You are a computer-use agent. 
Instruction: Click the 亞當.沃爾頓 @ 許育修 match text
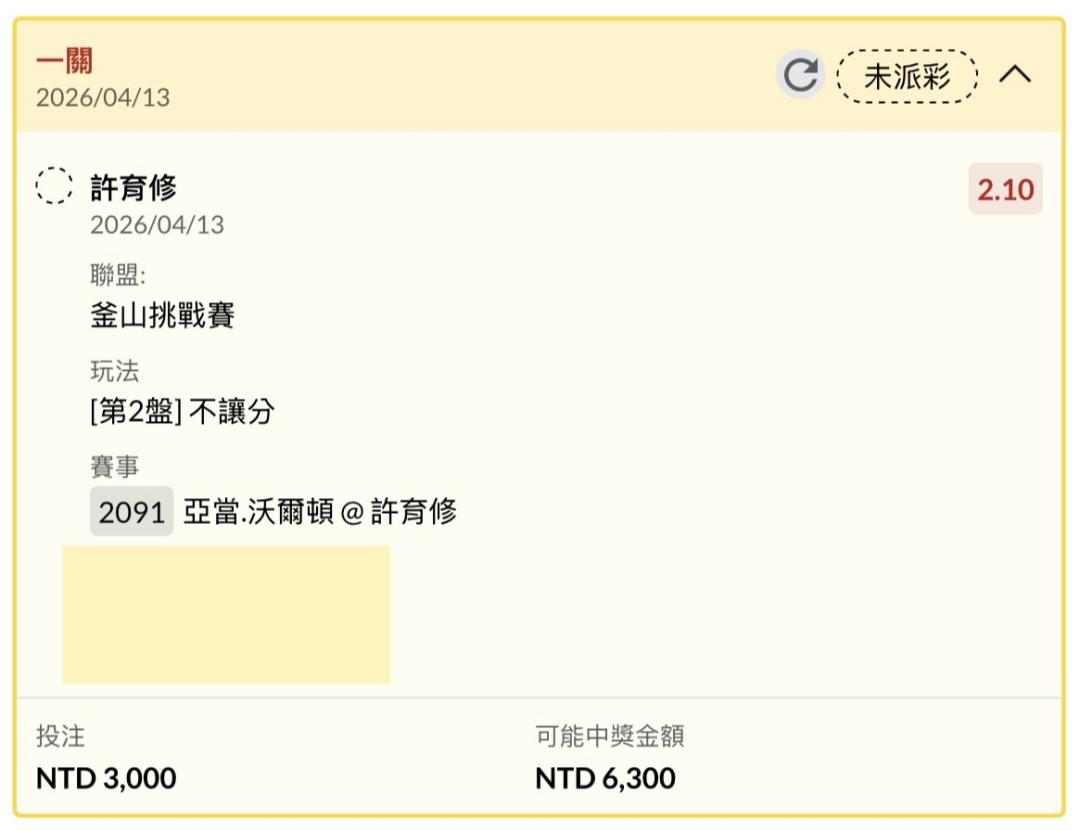320,512
